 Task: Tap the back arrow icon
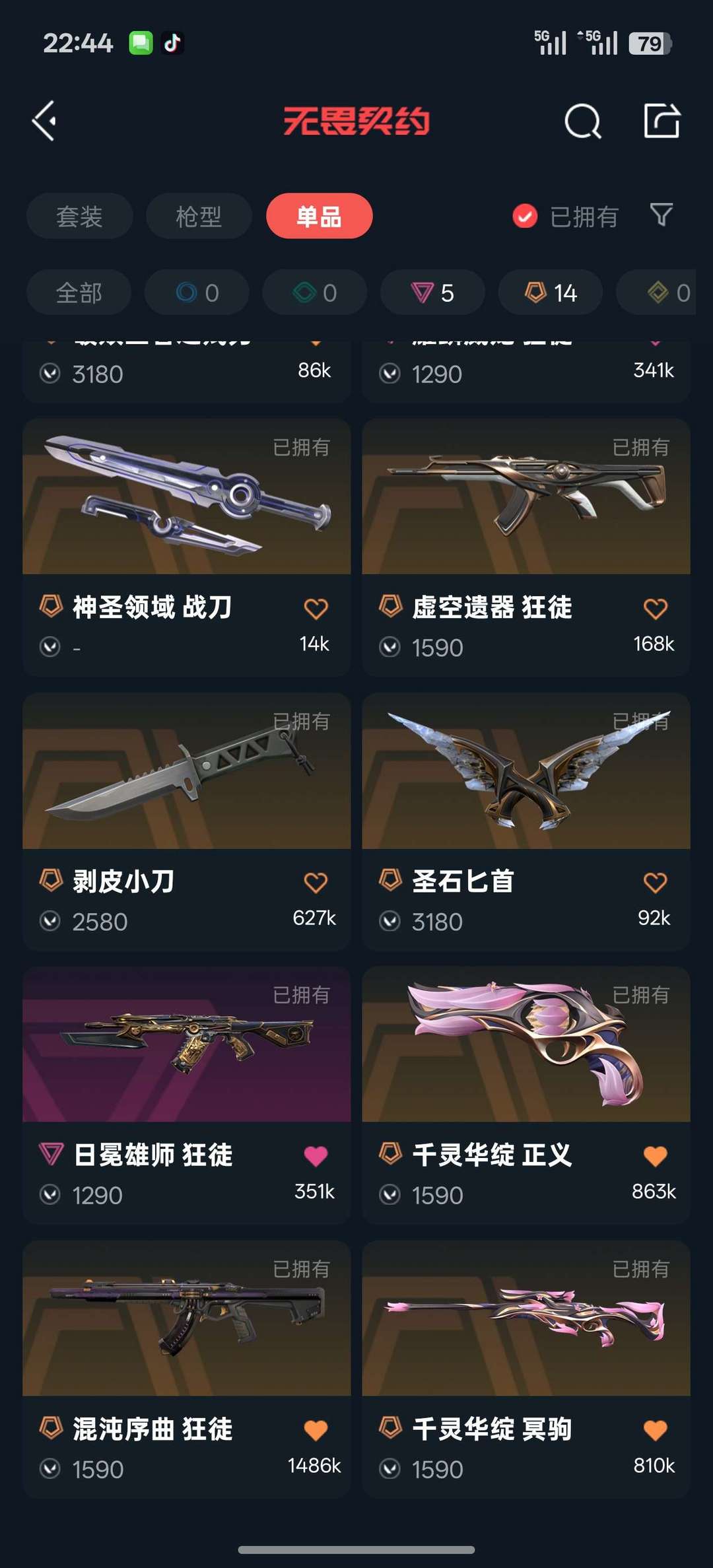[x=44, y=121]
